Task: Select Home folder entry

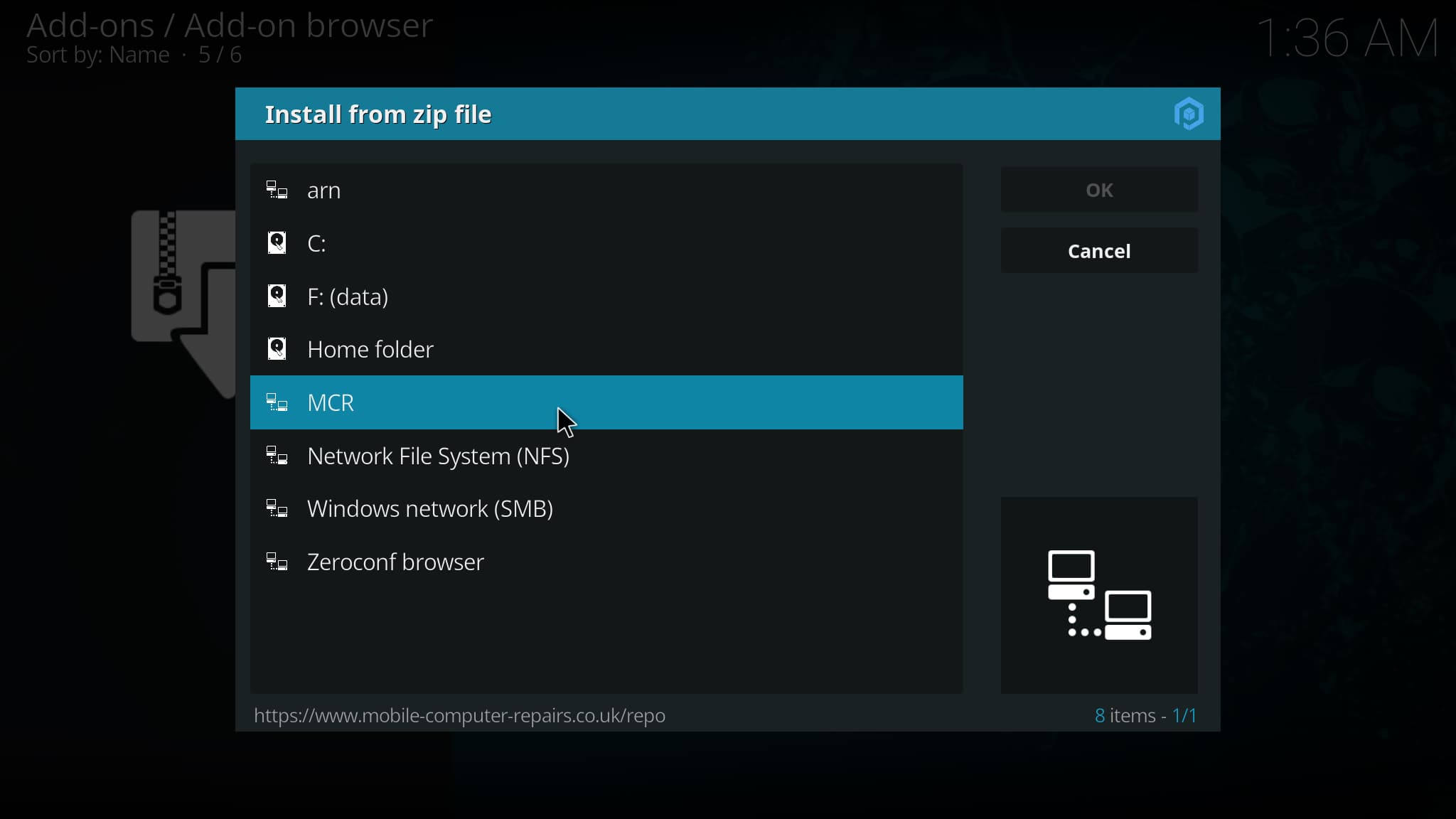Action: click(x=606, y=349)
